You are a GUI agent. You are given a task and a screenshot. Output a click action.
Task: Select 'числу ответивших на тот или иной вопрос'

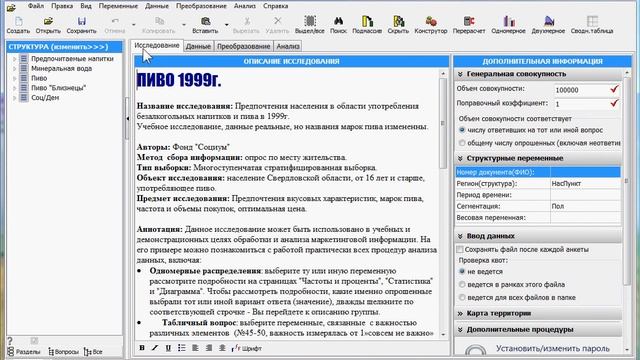462,130
